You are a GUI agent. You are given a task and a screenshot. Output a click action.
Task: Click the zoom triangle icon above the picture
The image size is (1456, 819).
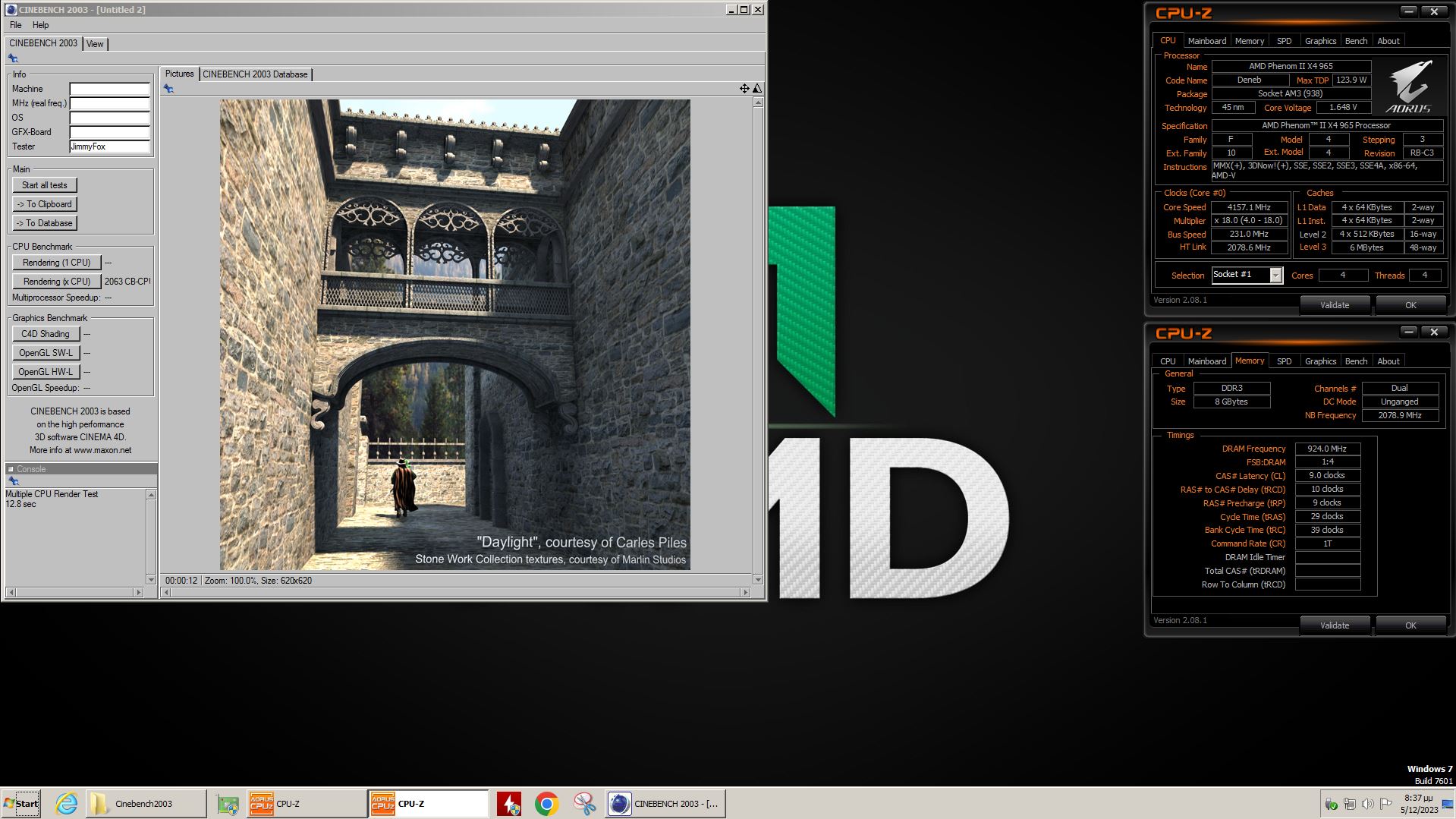pyautogui.click(x=756, y=89)
